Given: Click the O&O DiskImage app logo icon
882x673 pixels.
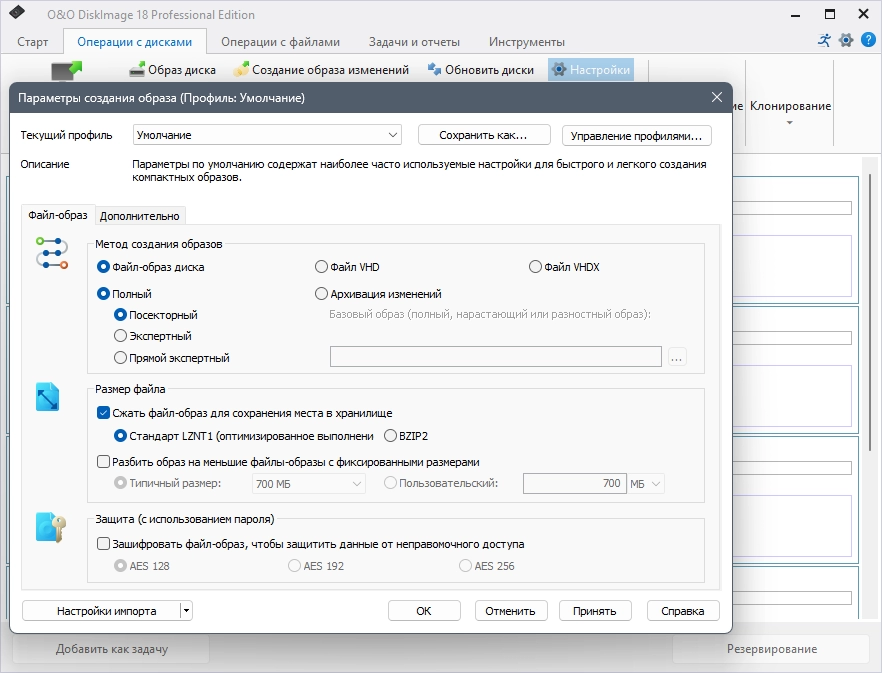Looking at the screenshot, I should point(17,12).
